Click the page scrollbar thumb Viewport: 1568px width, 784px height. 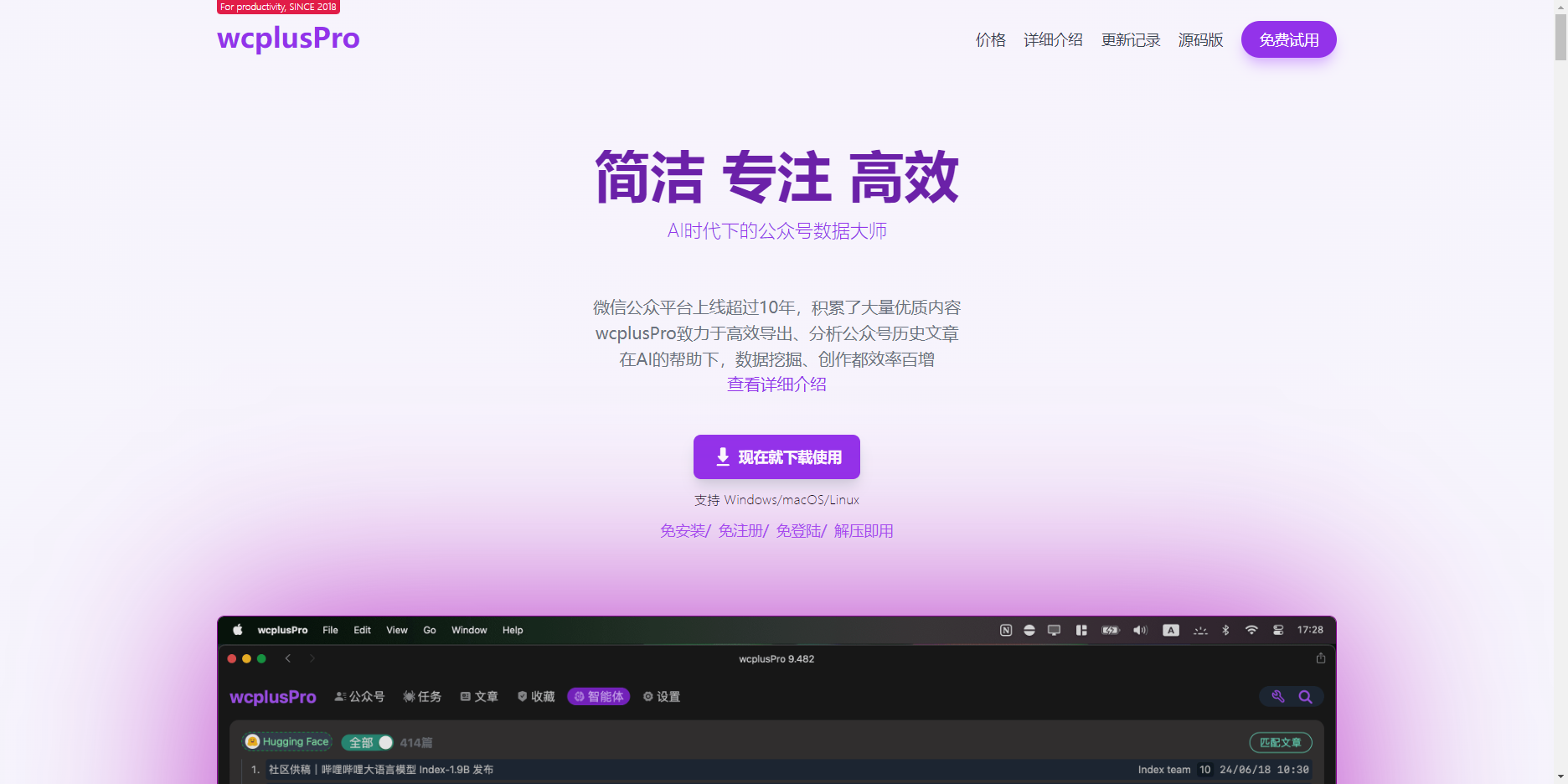[x=1560, y=36]
